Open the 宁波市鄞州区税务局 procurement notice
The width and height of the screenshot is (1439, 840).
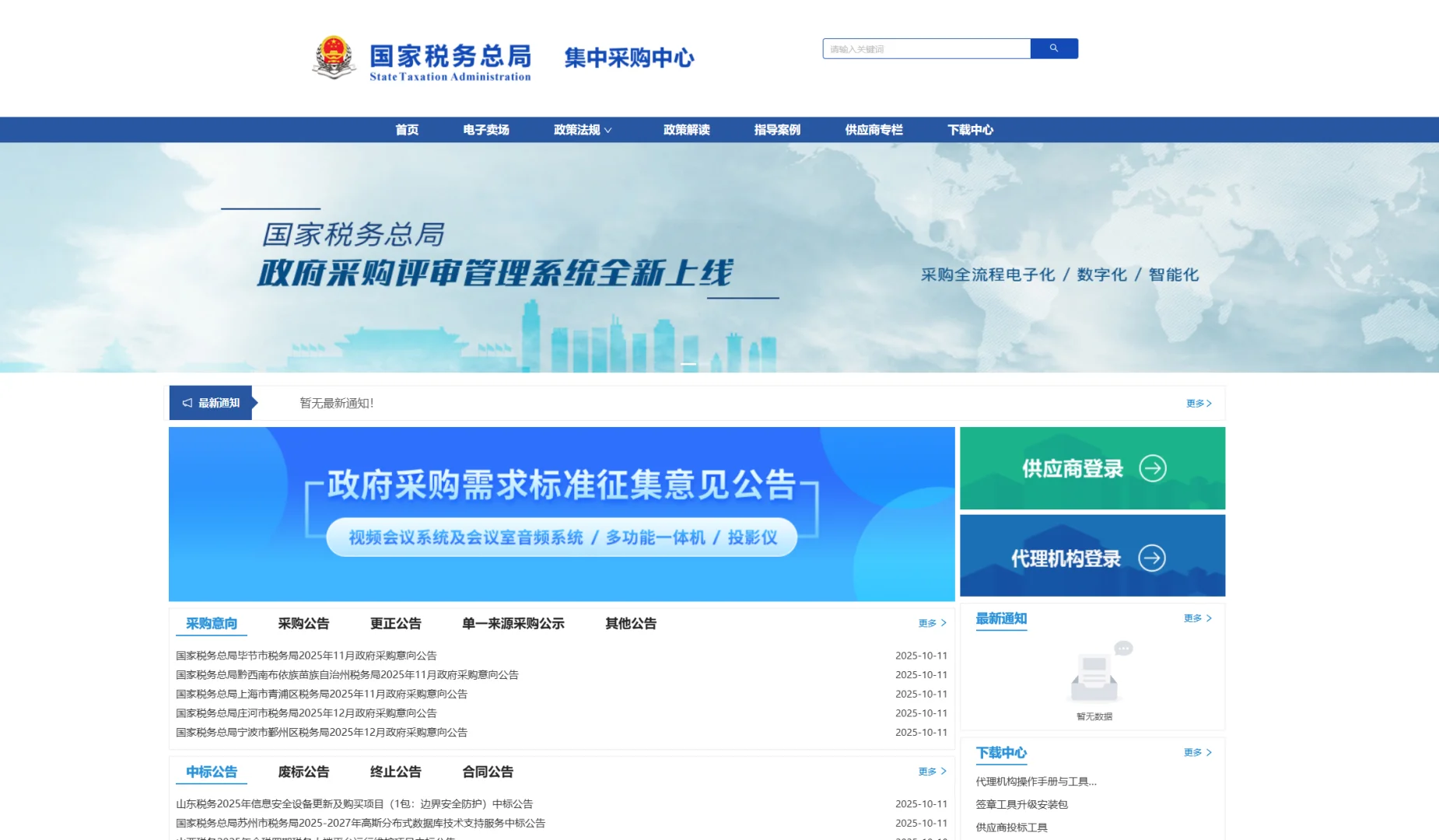[x=321, y=733]
